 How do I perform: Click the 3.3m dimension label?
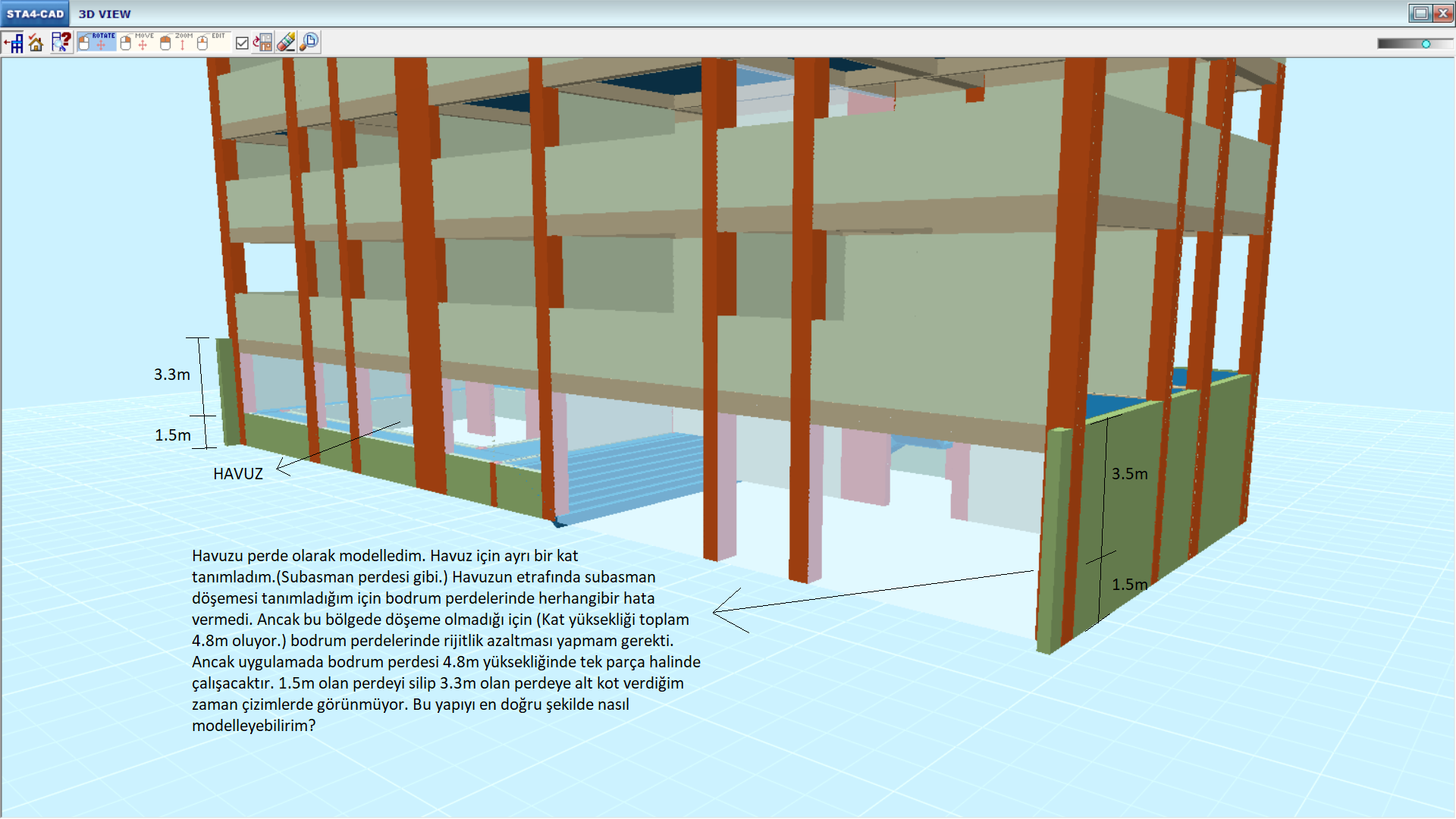coord(172,375)
